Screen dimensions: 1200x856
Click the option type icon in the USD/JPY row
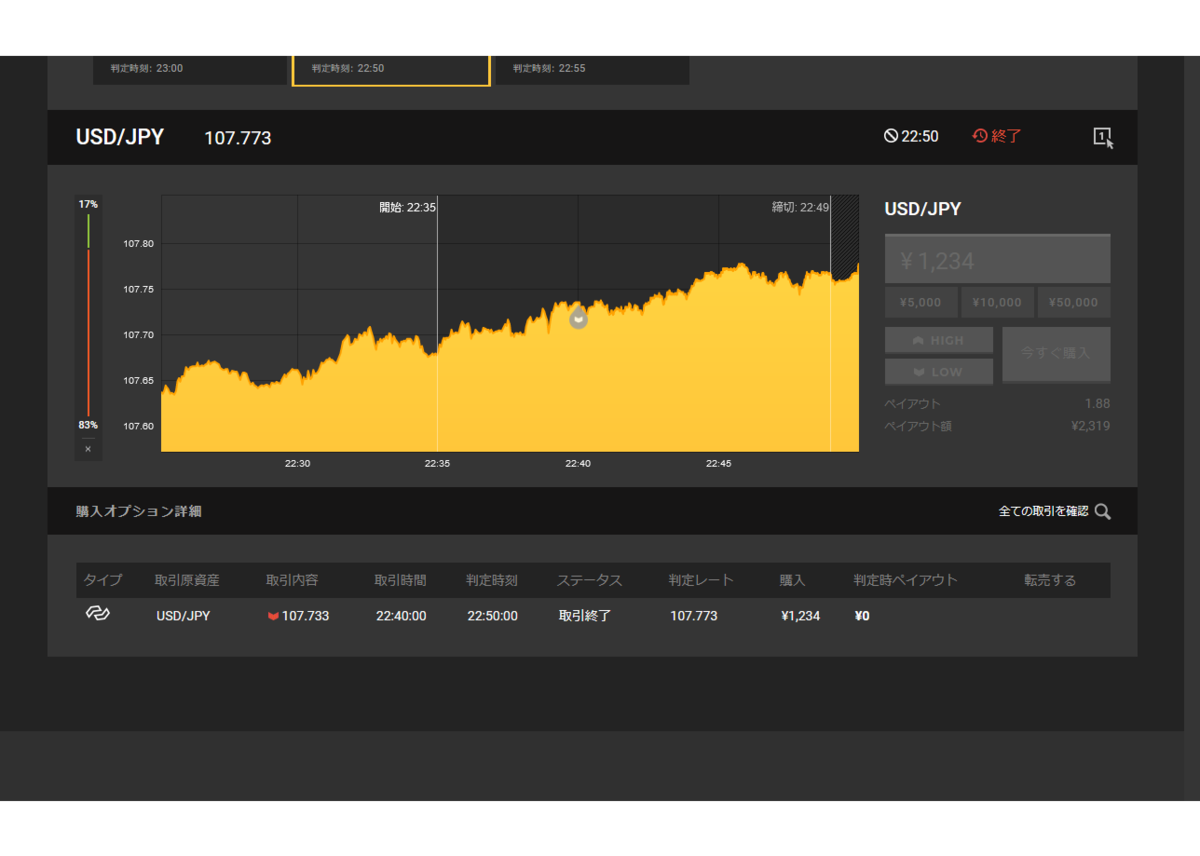(x=97, y=614)
